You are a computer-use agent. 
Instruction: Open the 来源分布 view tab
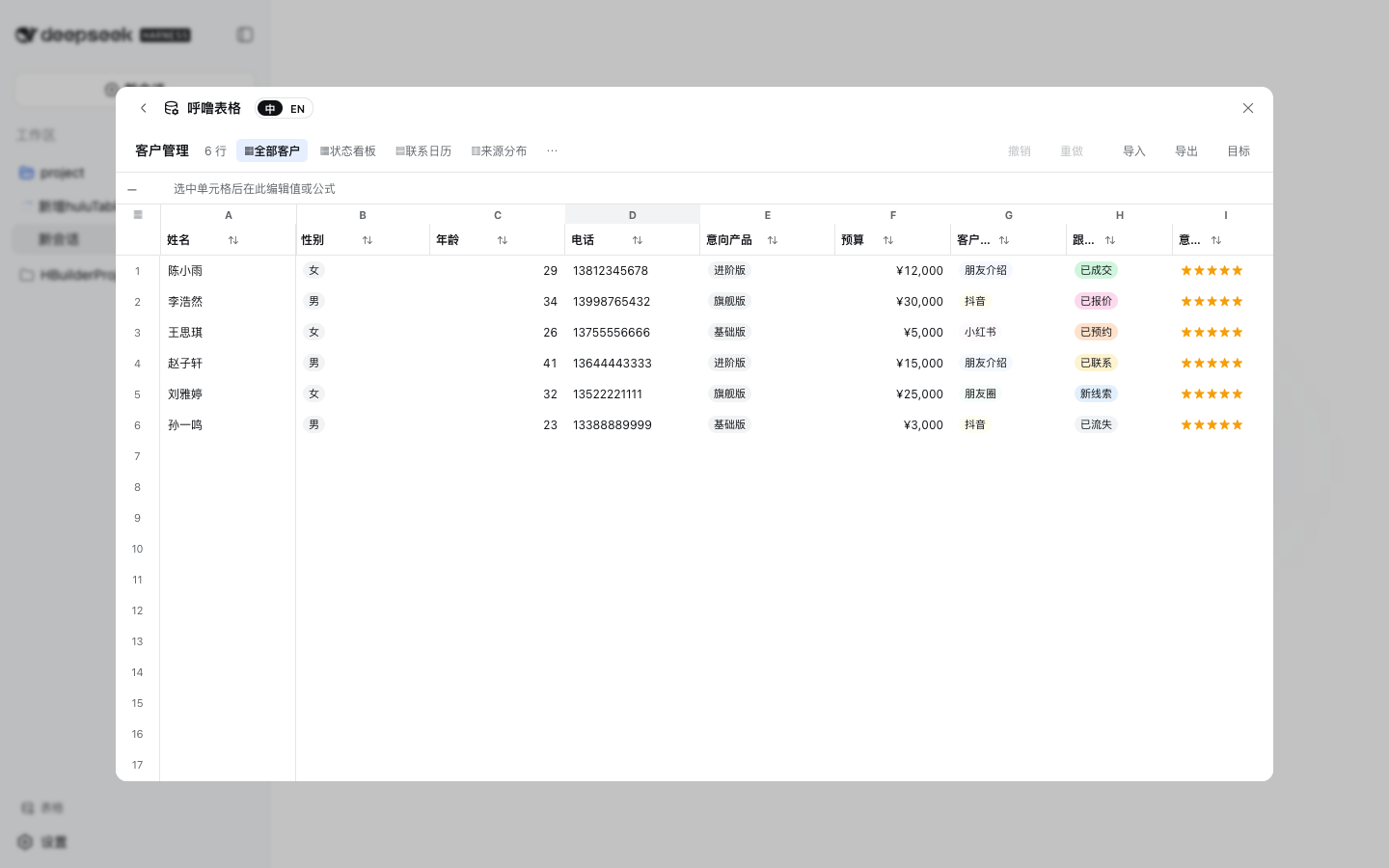click(499, 150)
